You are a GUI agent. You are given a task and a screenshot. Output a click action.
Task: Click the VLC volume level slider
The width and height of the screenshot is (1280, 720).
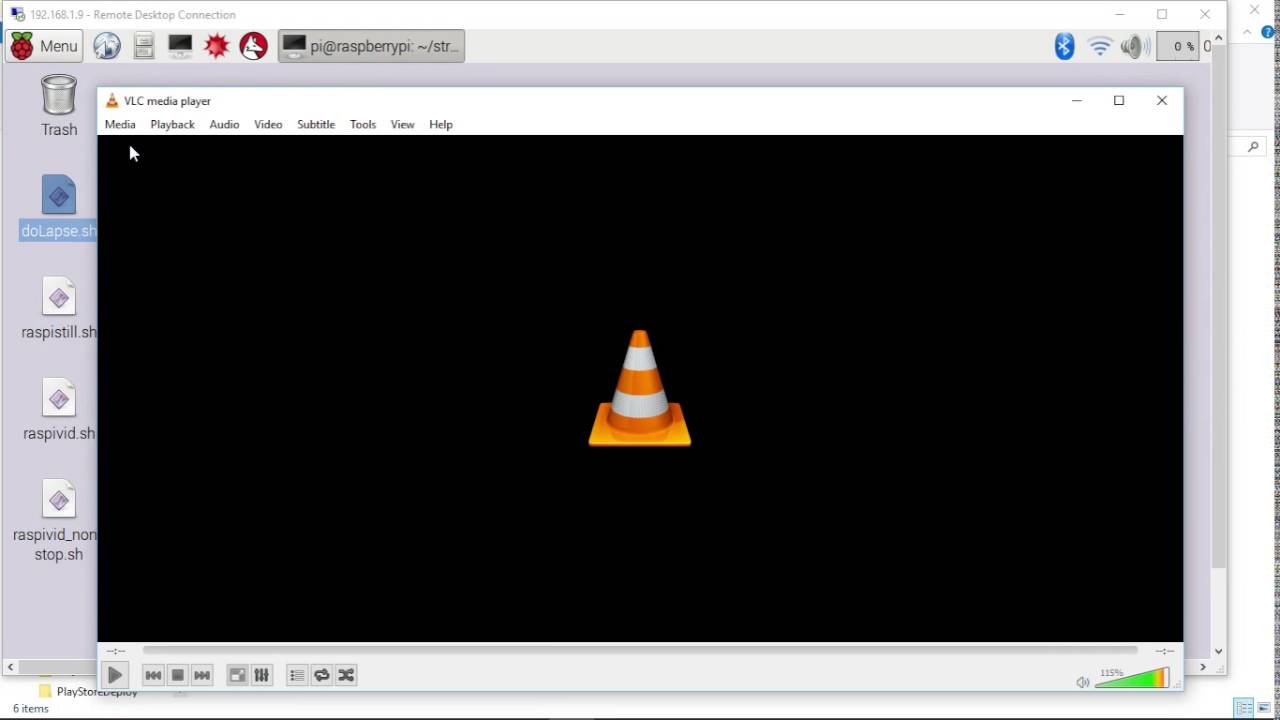pyautogui.click(x=1131, y=680)
